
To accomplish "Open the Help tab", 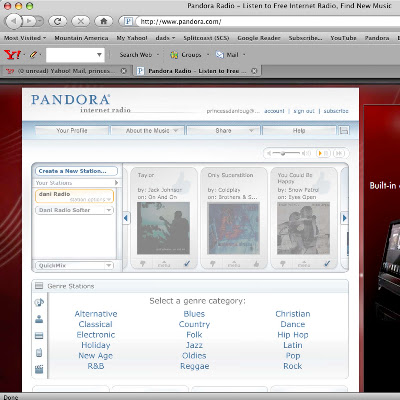I will (299, 131).
